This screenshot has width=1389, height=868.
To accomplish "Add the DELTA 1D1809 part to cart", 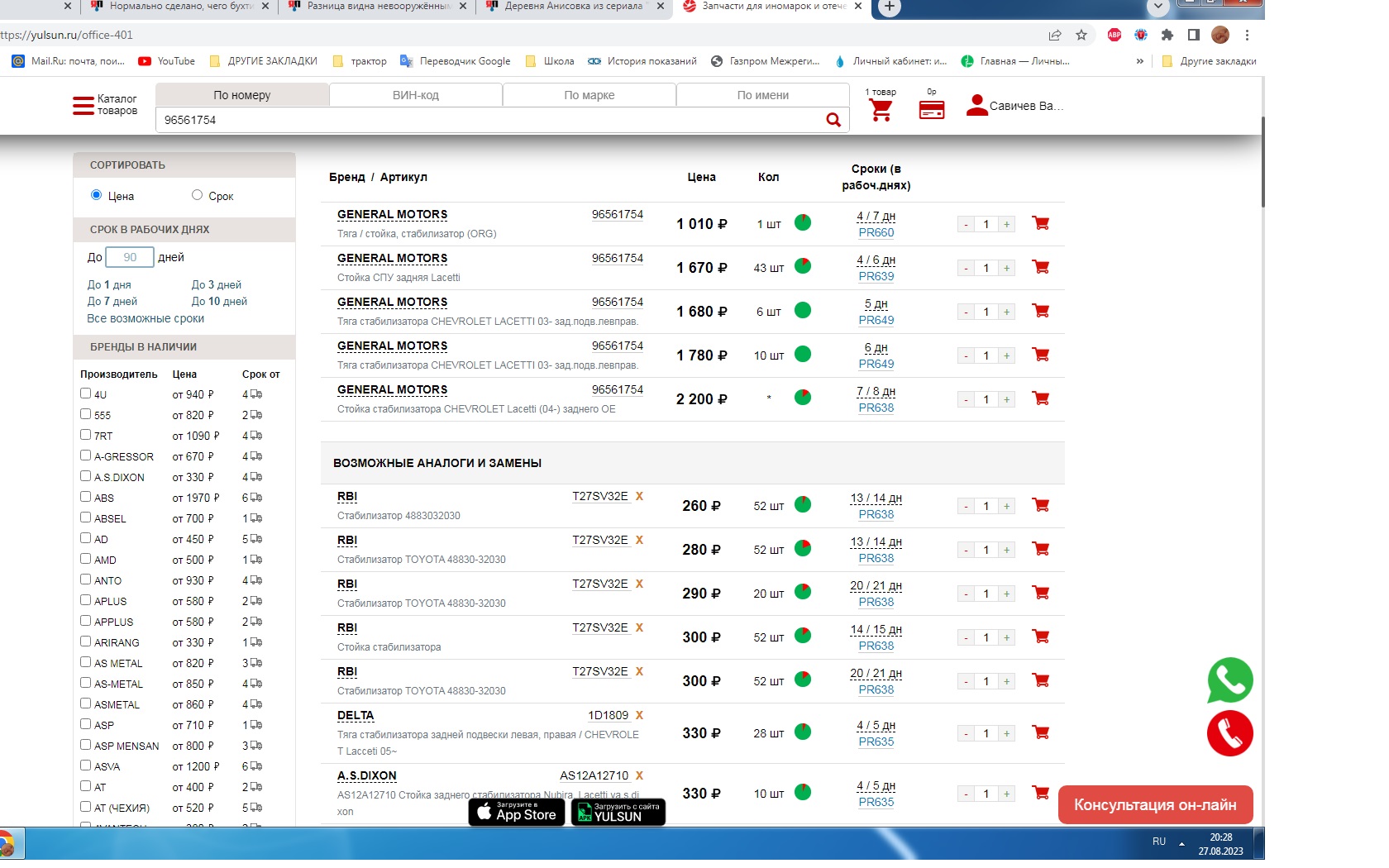I will coord(1041,732).
